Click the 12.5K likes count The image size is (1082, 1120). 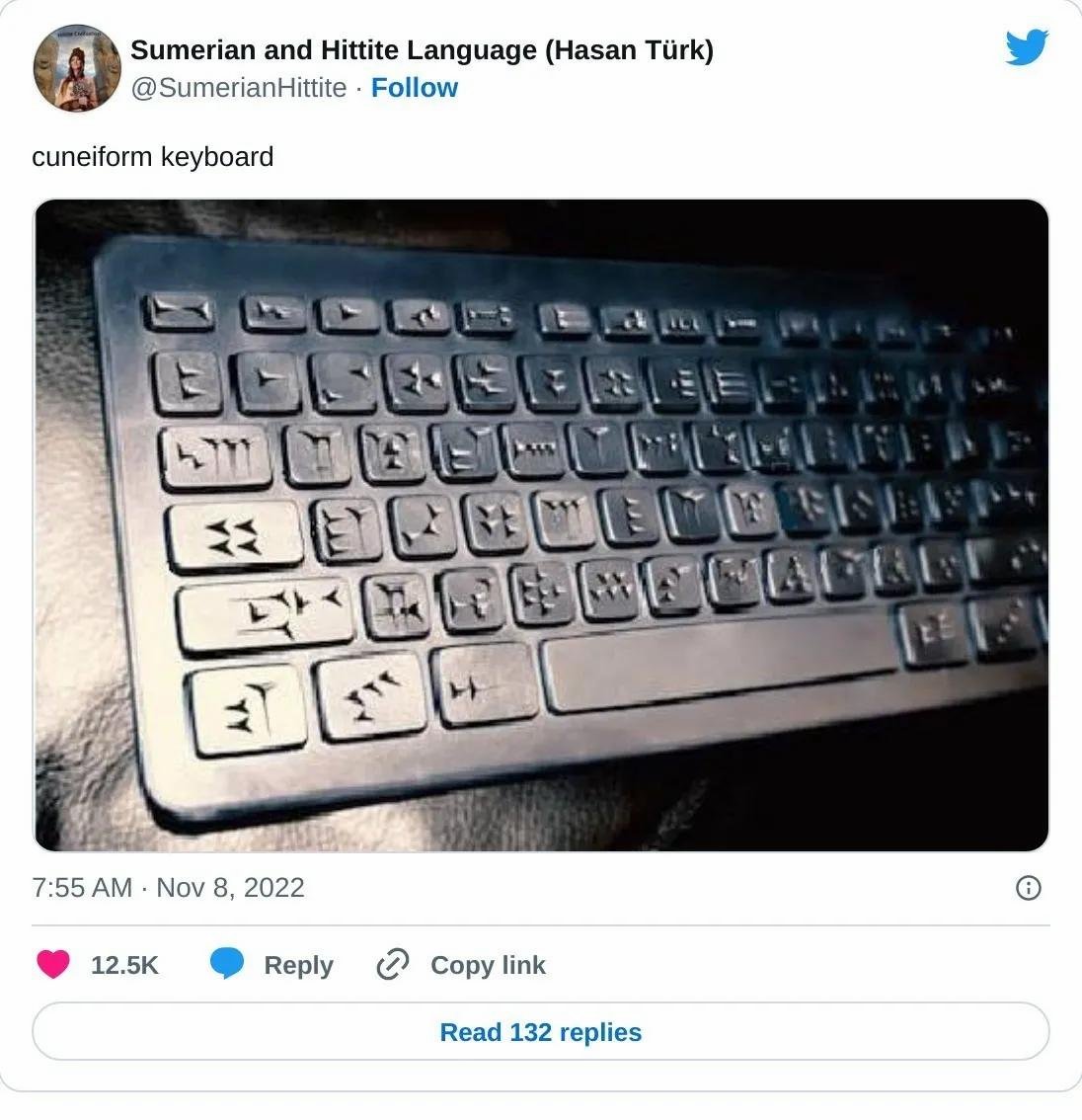(124, 965)
